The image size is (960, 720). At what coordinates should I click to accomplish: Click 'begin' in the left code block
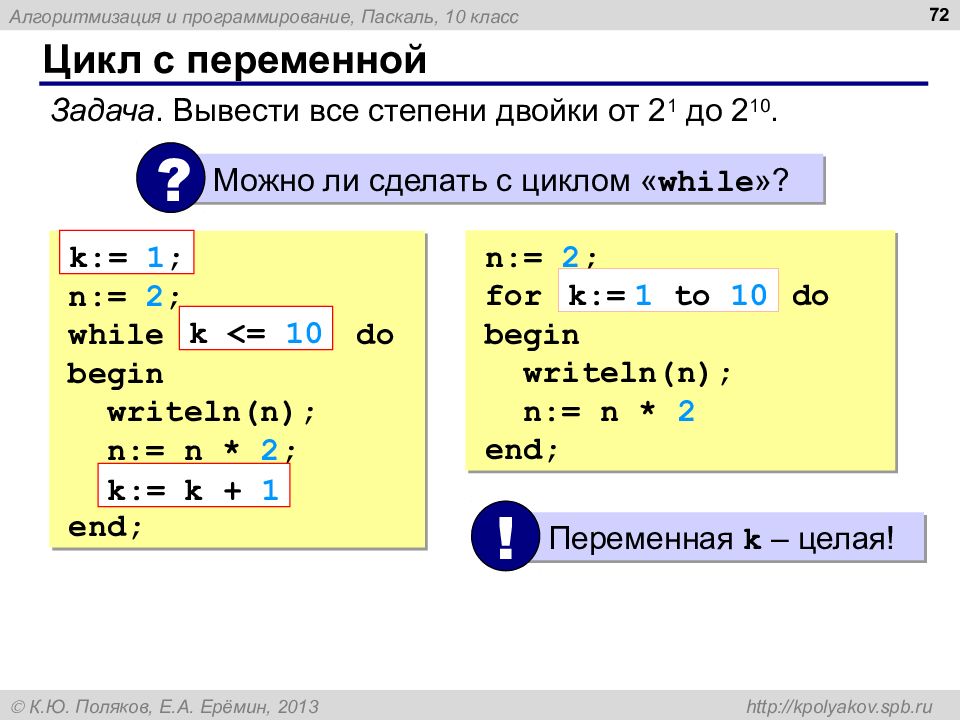pos(115,374)
